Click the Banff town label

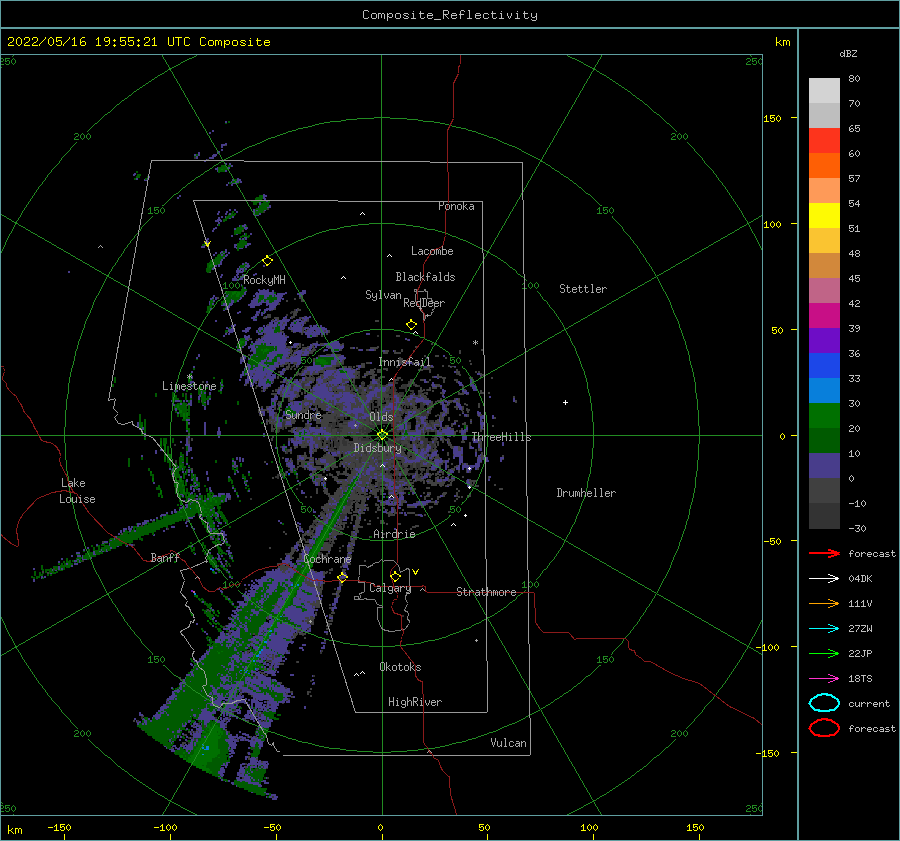(165, 557)
